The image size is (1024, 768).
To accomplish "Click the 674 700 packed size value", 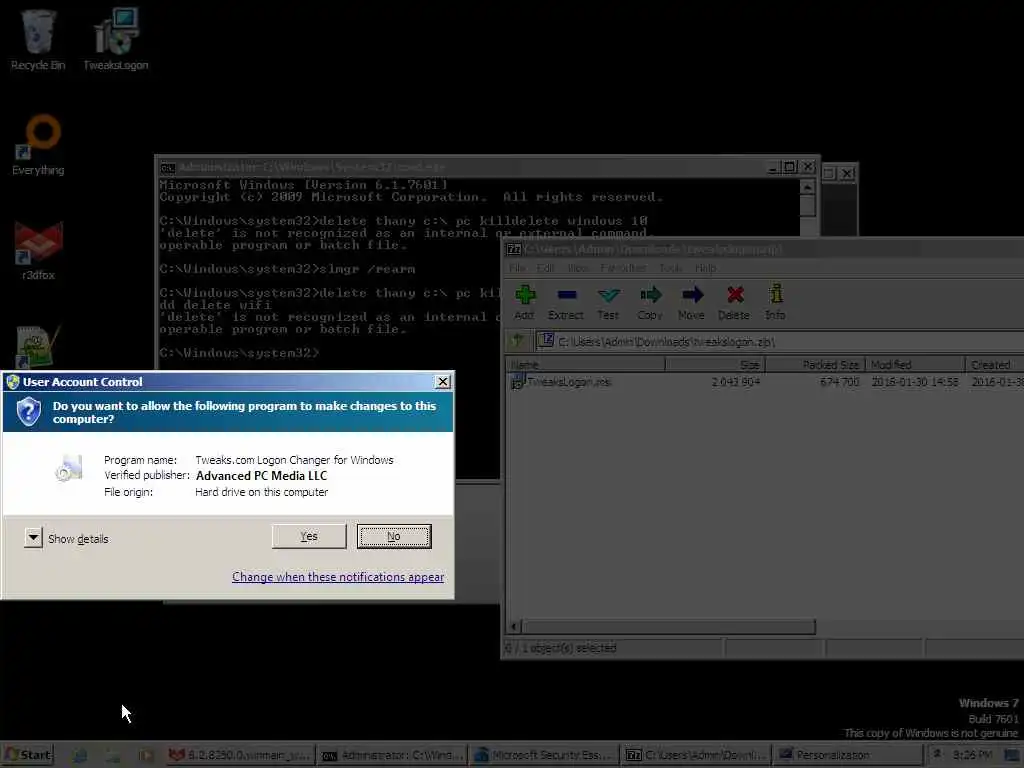I will 839,382.
